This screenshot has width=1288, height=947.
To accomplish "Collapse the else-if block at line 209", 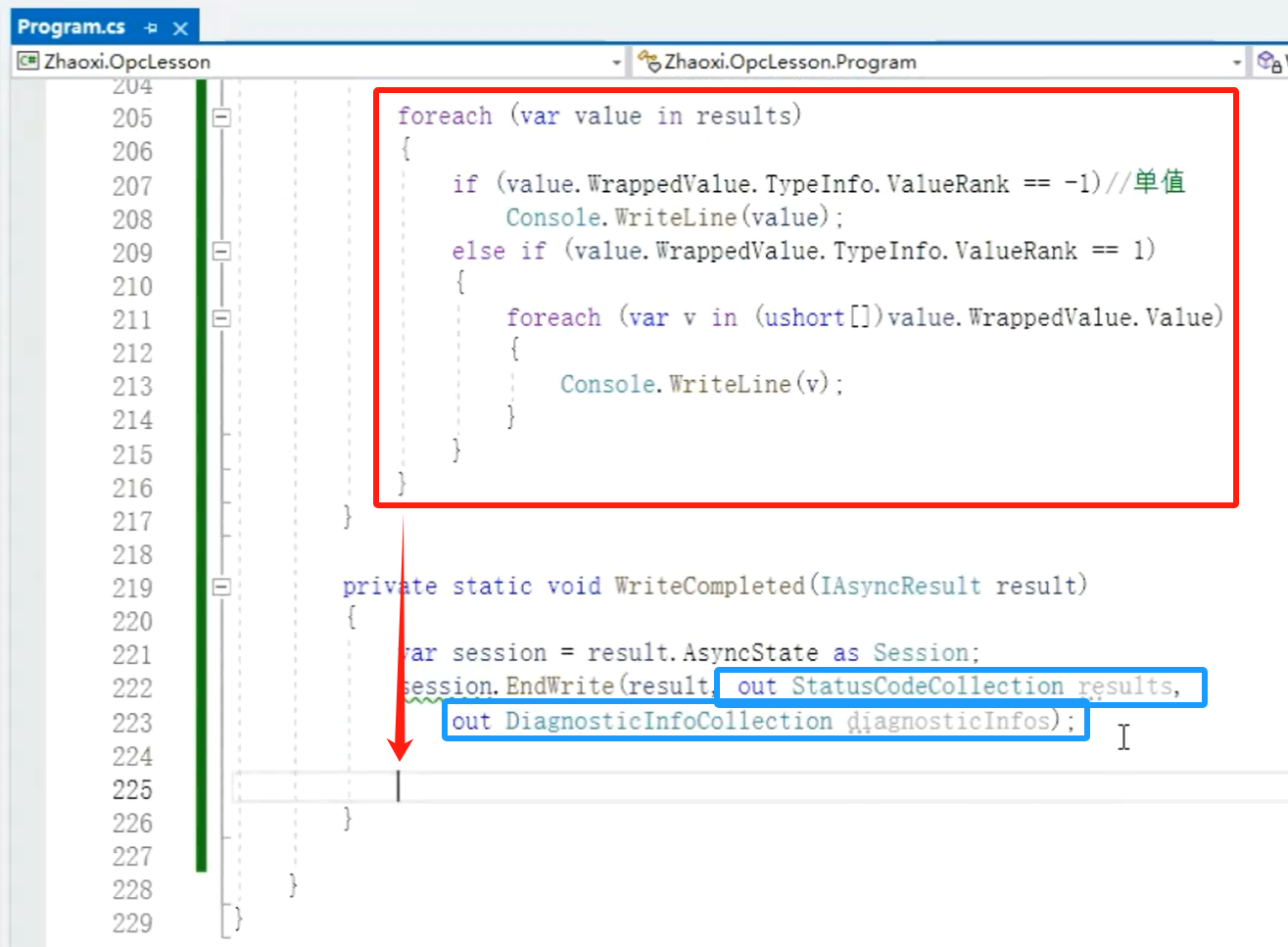I will coord(221,252).
